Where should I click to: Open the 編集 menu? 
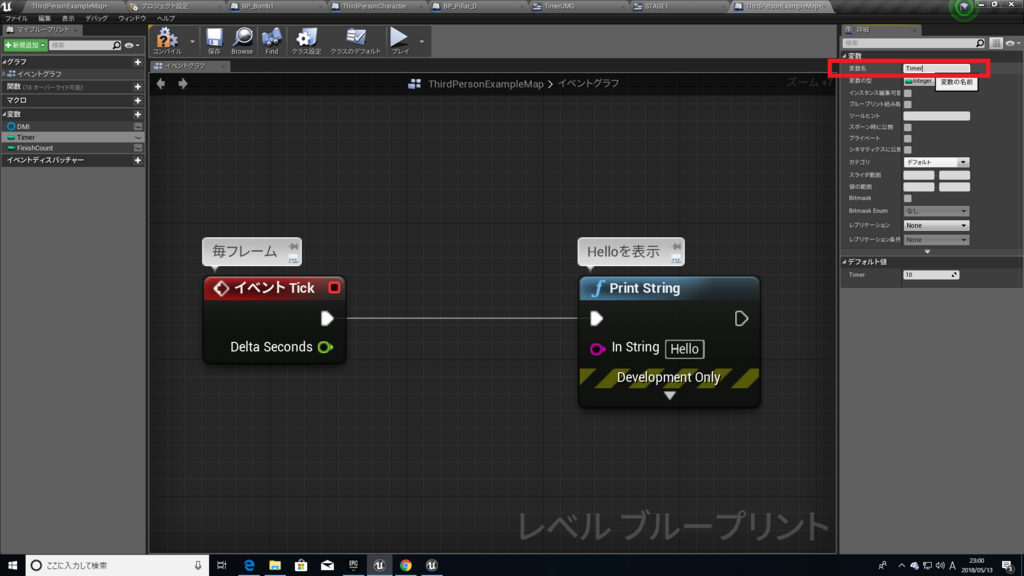(x=44, y=18)
